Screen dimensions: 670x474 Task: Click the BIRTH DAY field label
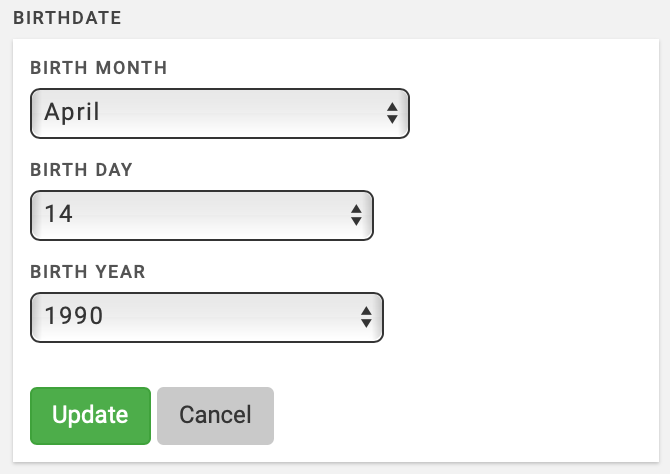(x=82, y=170)
